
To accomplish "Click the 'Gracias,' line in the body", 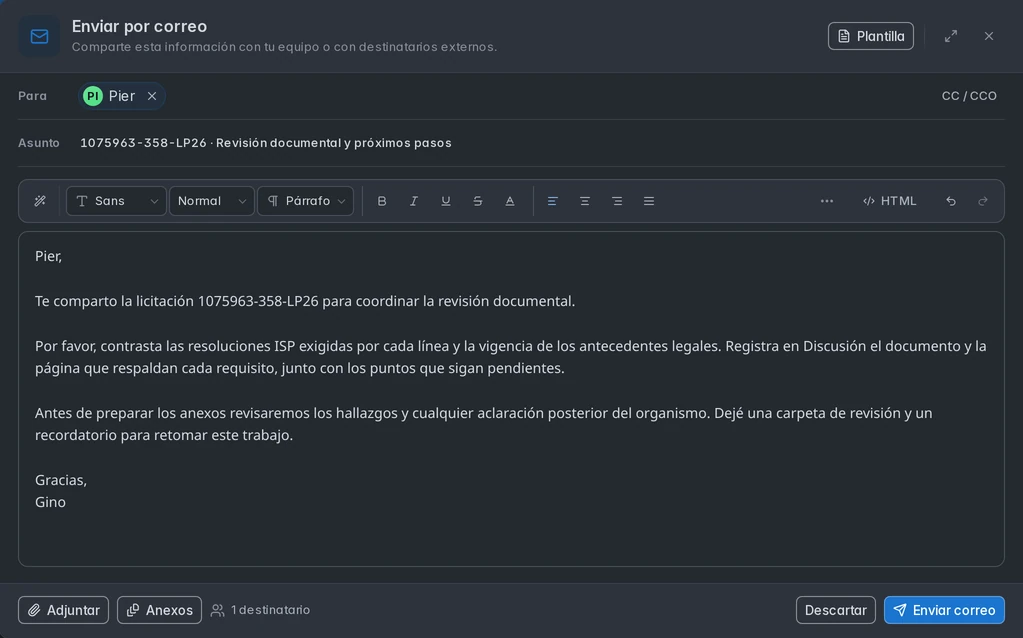I will [61, 480].
